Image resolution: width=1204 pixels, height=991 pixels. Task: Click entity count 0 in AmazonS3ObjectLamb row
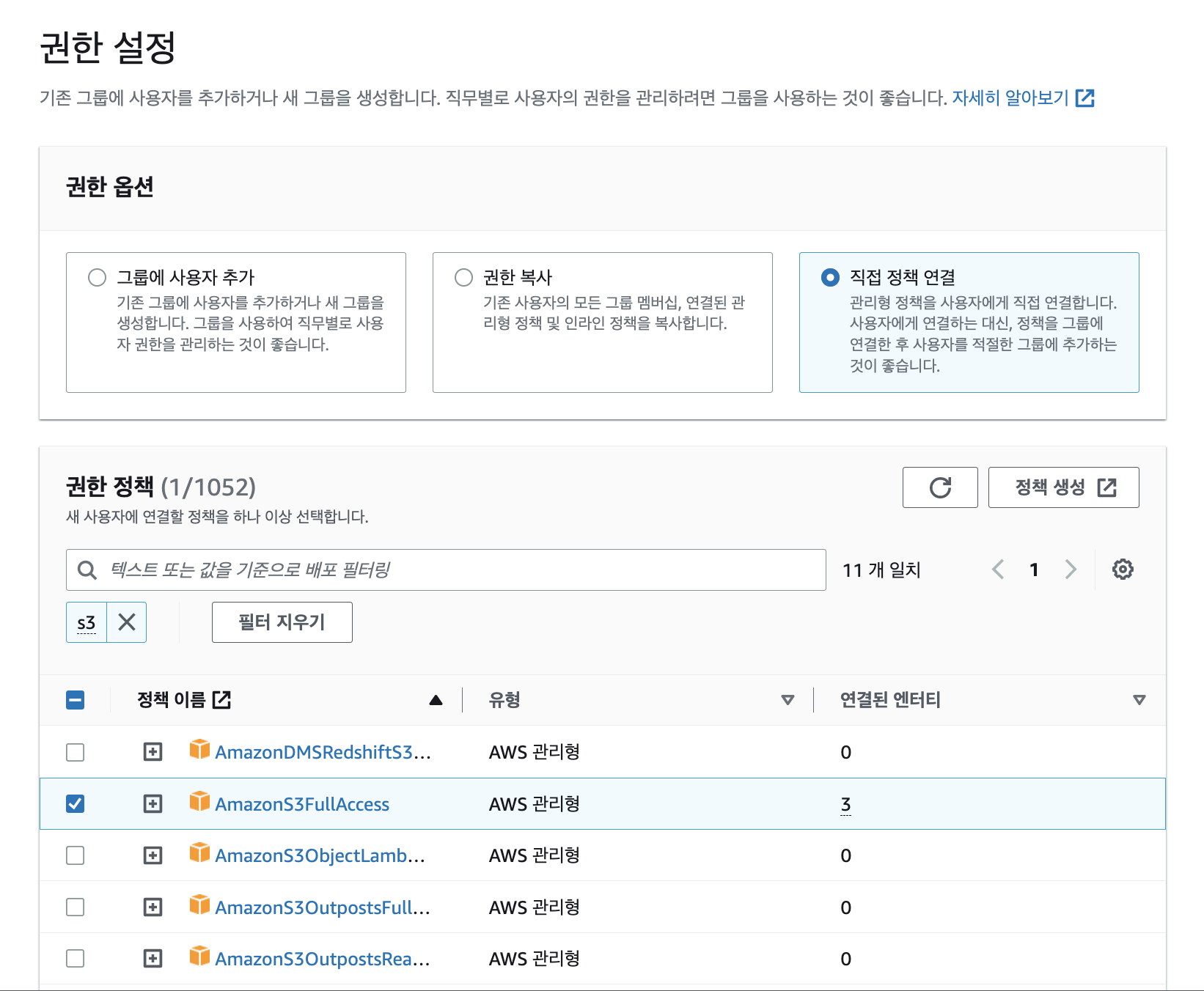(845, 855)
